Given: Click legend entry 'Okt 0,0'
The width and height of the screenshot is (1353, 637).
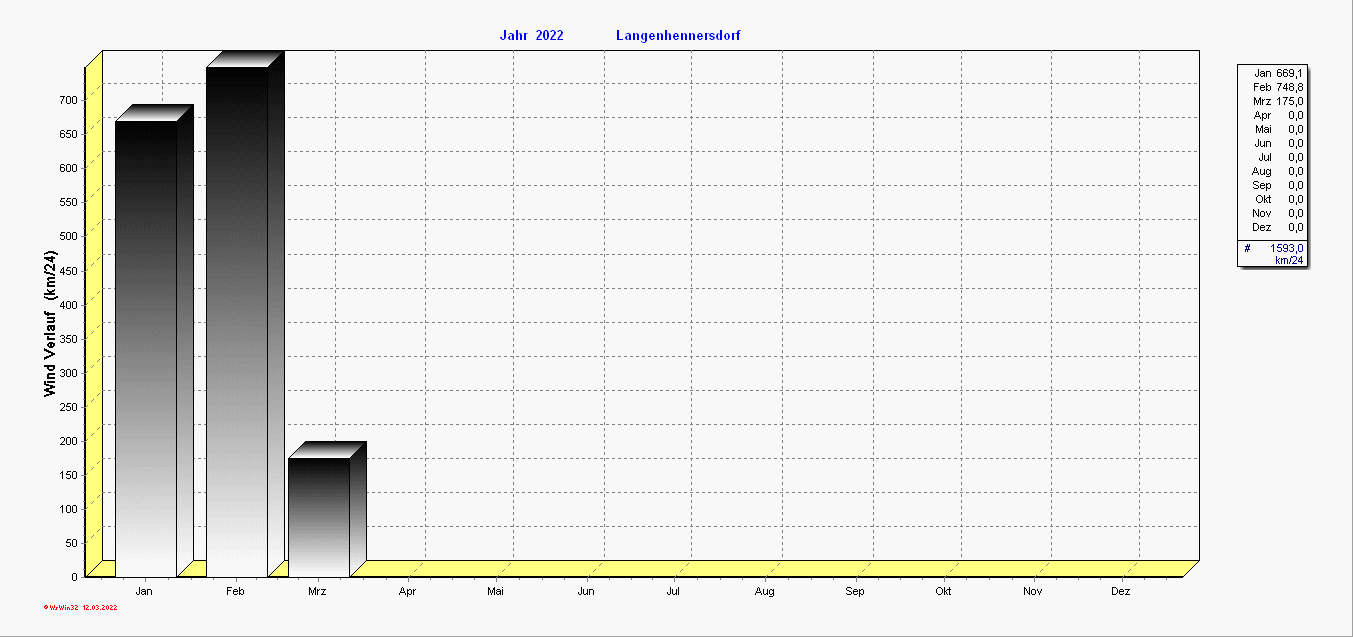Looking at the screenshot, I should click(x=1277, y=199).
